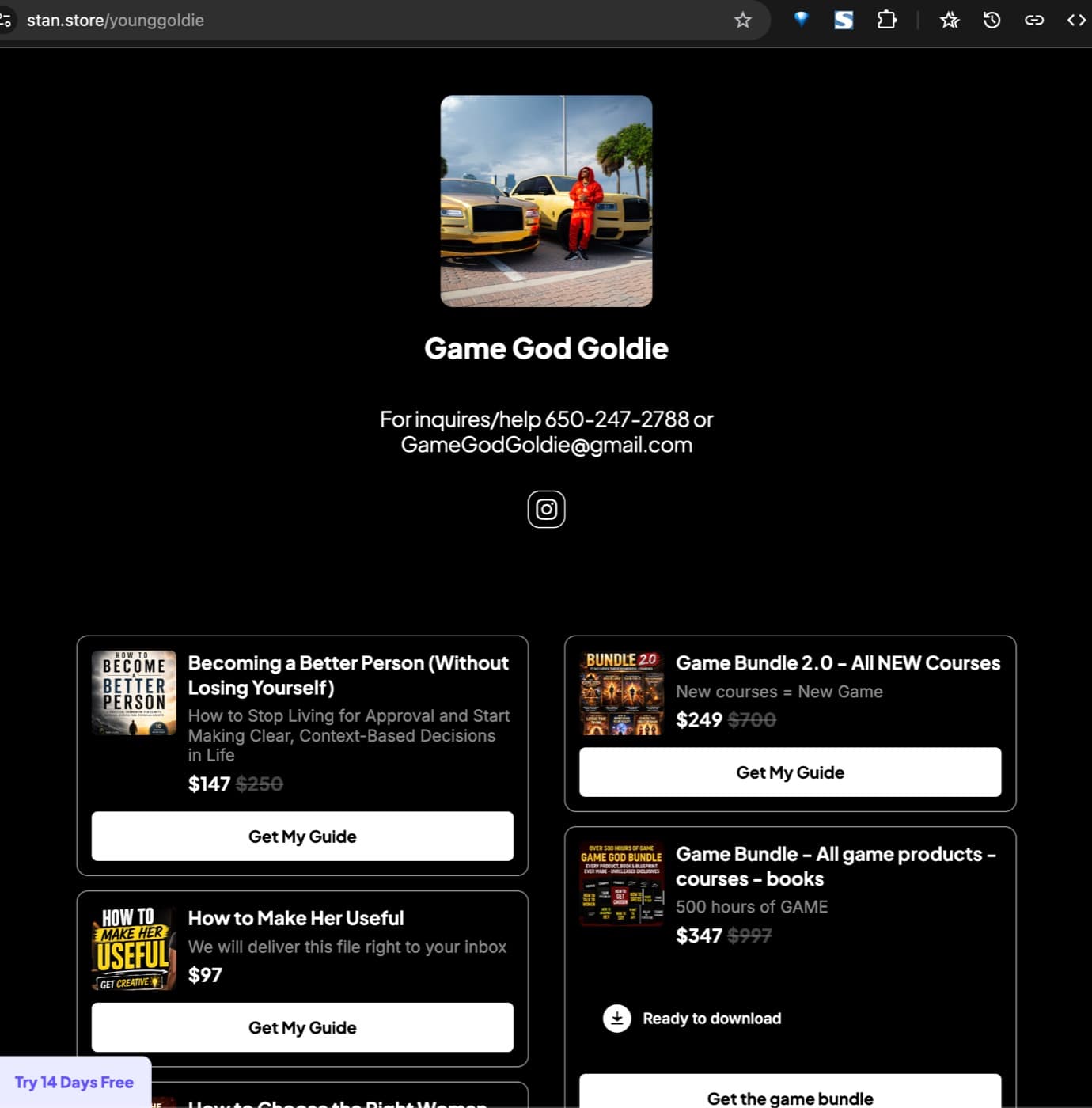Viewport: 1092px width, 1108px height.
Task: Click the $347 price text
Action: (699, 935)
